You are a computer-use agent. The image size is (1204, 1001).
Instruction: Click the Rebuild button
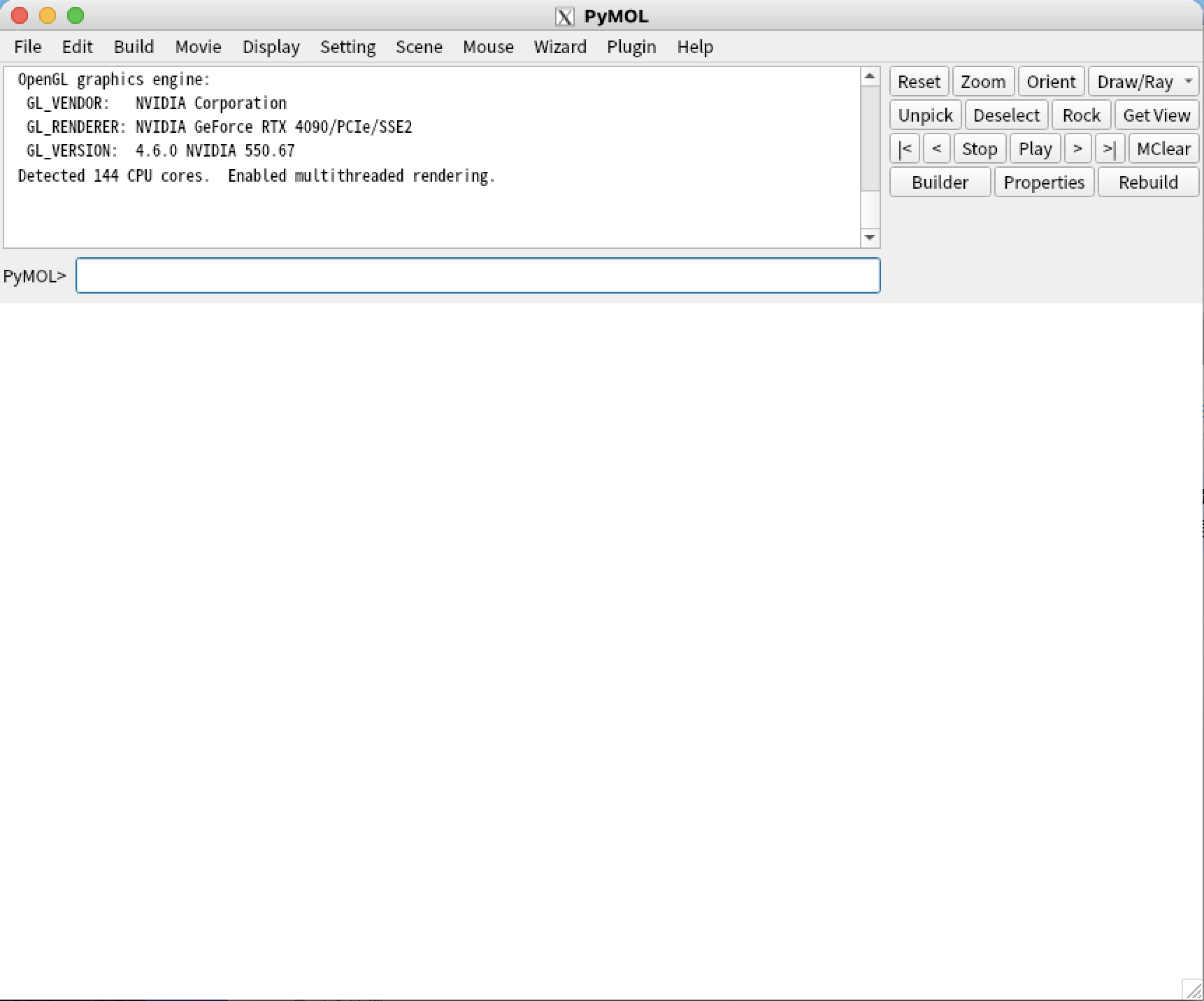coord(1148,182)
